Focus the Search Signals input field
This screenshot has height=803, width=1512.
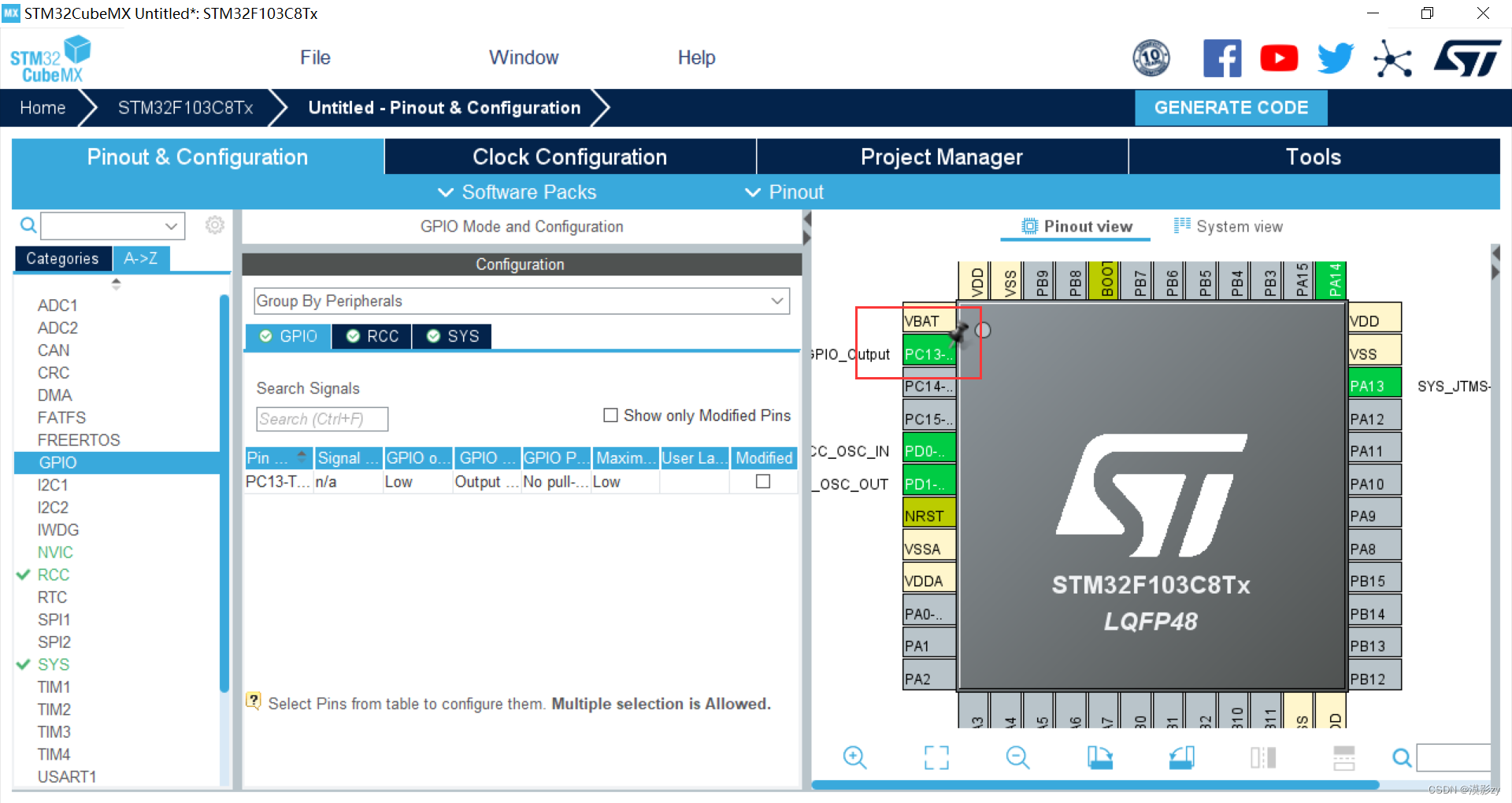322,419
